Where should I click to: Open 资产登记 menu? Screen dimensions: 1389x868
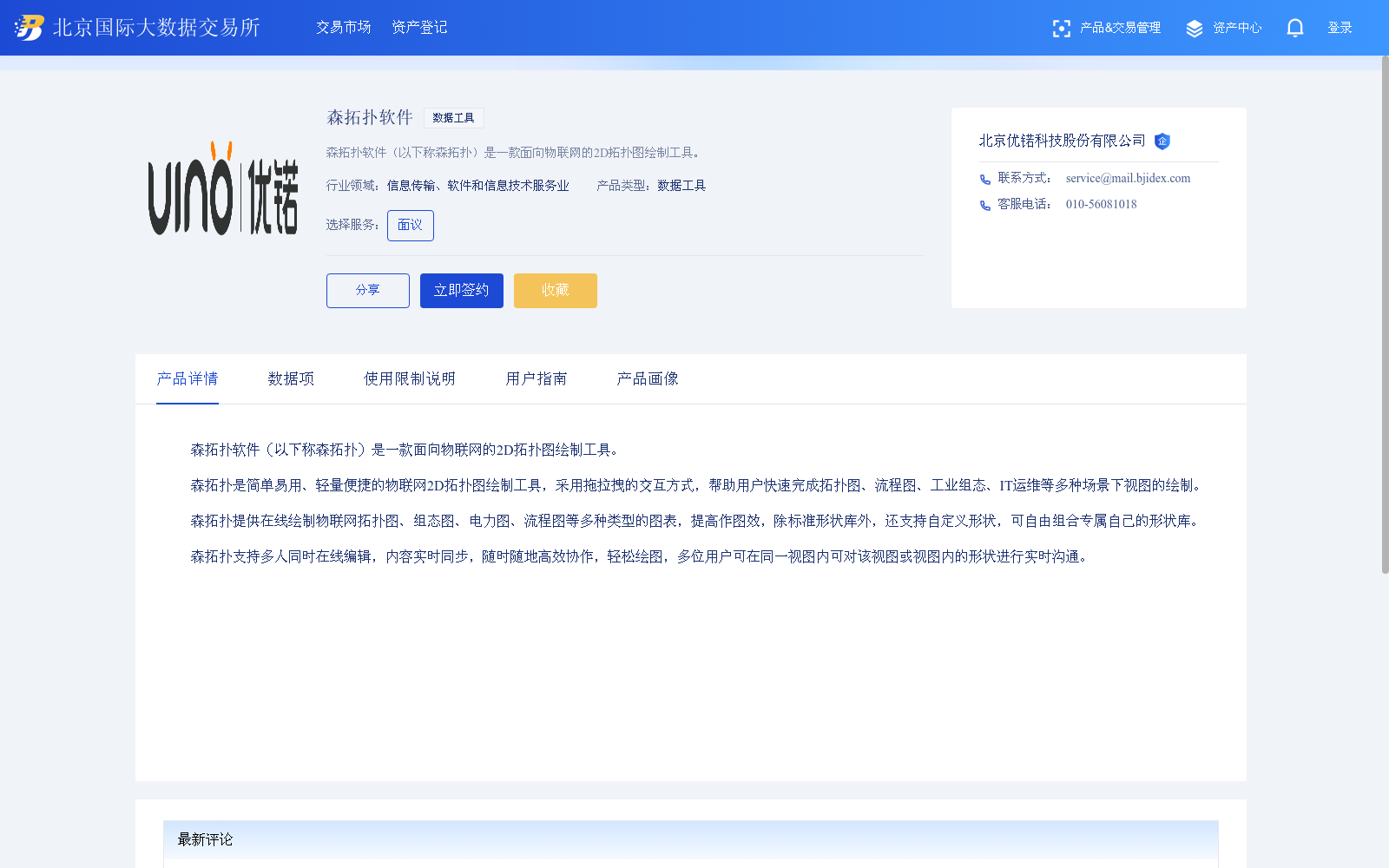[x=419, y=28]
